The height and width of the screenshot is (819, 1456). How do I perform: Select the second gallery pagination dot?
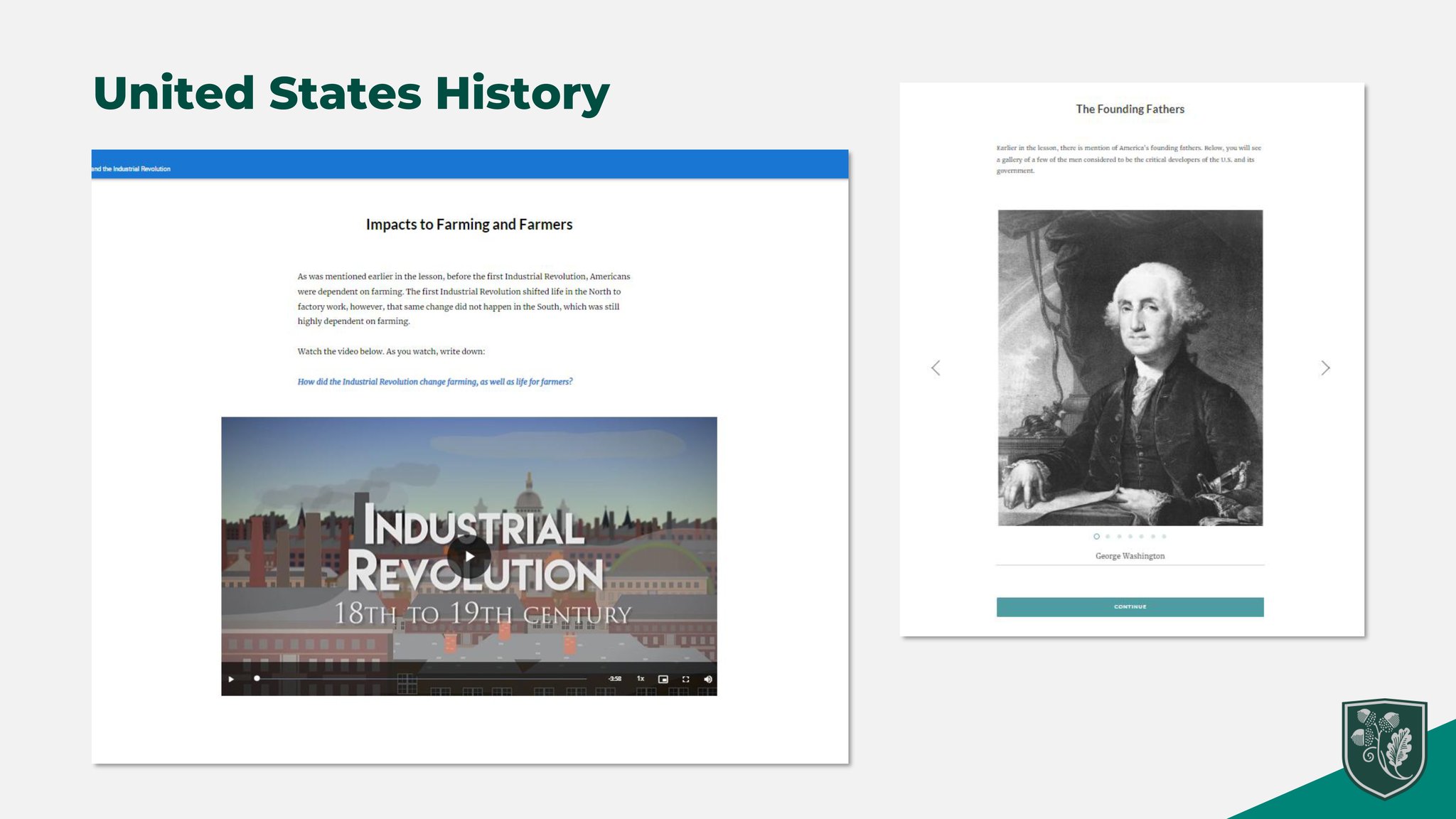[x=1108, y=536]
